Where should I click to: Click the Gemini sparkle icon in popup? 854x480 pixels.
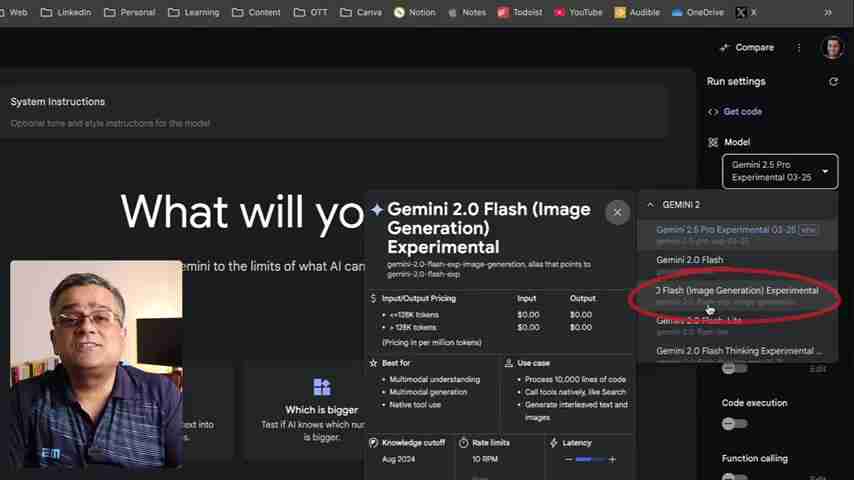pyautogui.click(x=377, y=209)
